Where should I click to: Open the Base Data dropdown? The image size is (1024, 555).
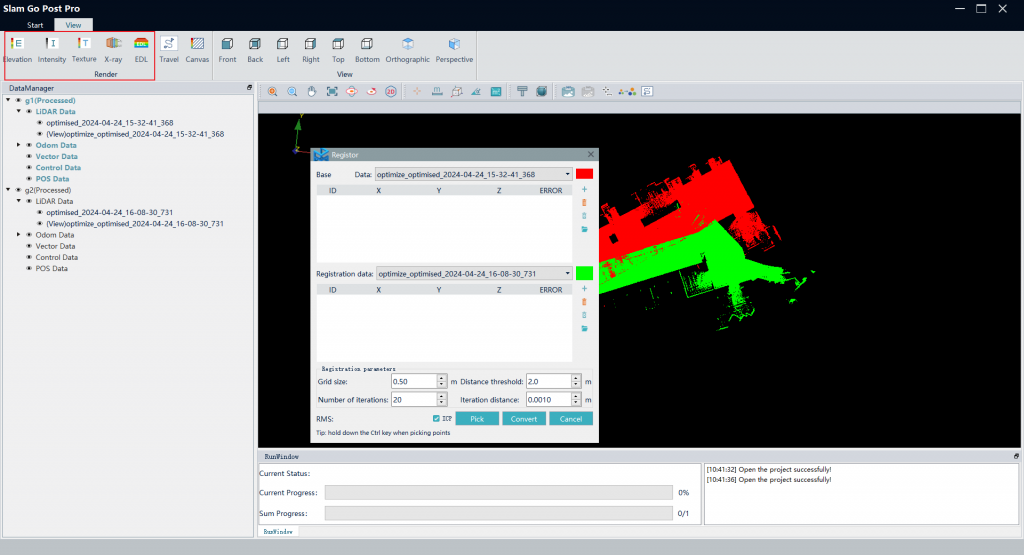point(568,174)
